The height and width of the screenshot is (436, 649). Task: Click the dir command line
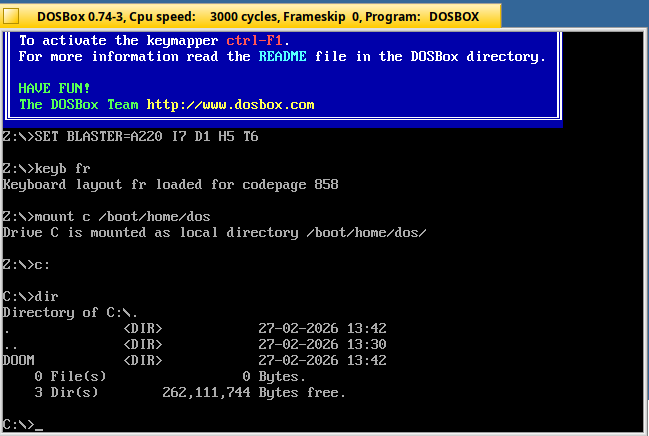46,296
